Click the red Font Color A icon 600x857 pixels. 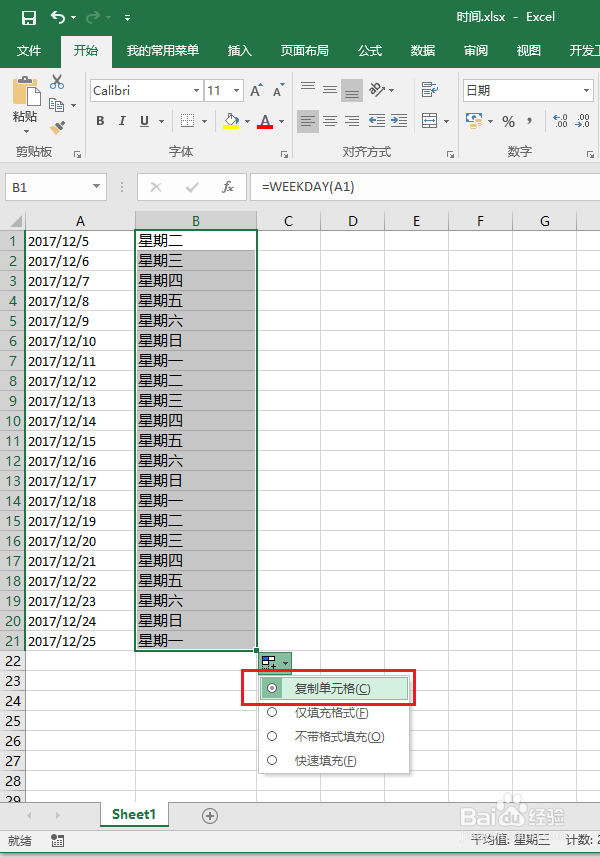point(265,121)
